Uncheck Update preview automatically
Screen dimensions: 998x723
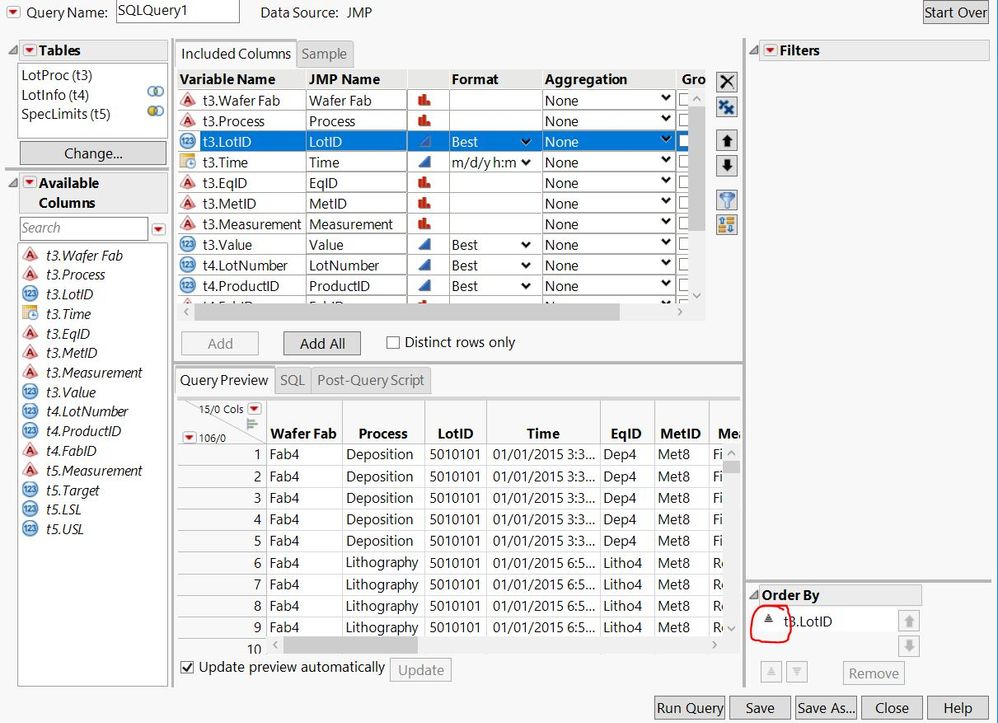pyautogui.click(x=187, y=667)
